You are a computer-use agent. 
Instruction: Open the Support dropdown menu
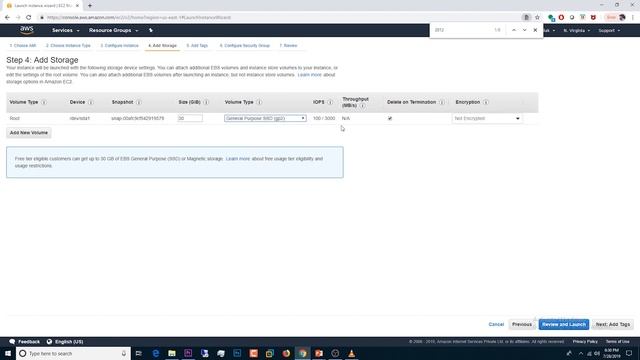(x=609, y=31)
